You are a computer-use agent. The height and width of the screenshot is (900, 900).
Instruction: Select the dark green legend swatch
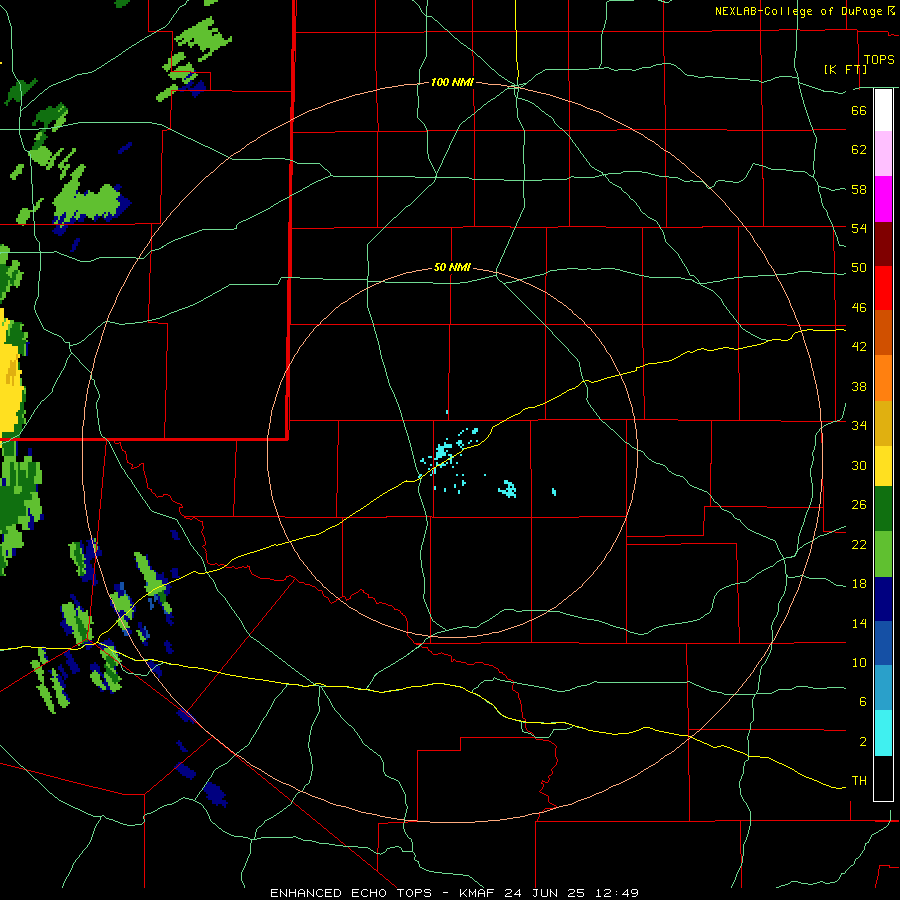883,509
